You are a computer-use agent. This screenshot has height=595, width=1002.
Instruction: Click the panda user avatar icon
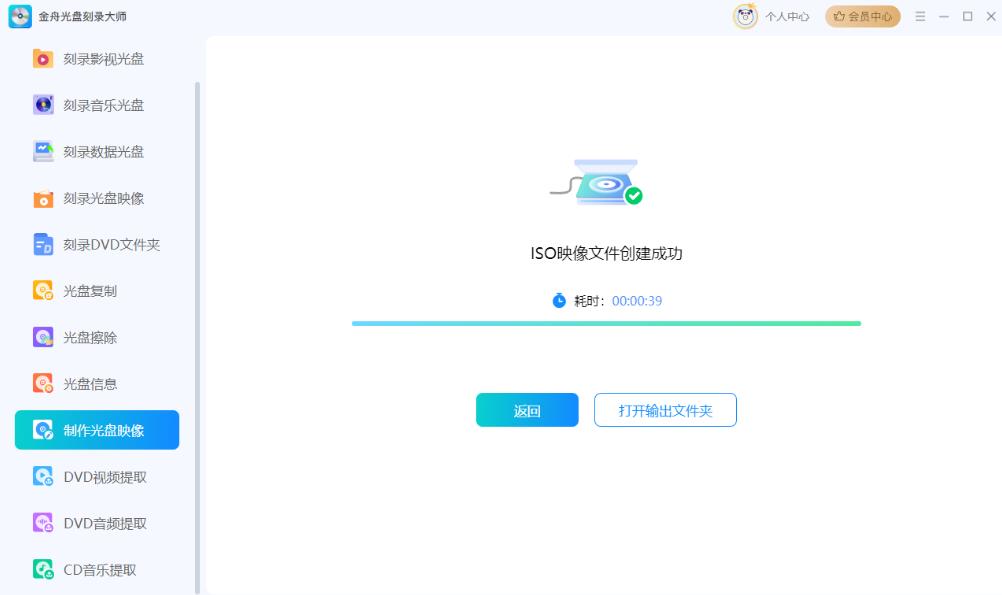pos(745,16)
